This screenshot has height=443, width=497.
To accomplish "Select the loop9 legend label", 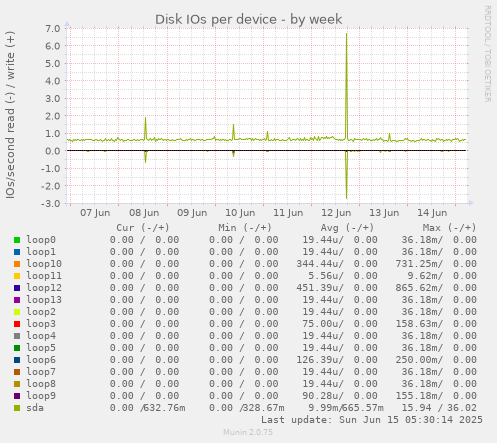I will (41, 396).
